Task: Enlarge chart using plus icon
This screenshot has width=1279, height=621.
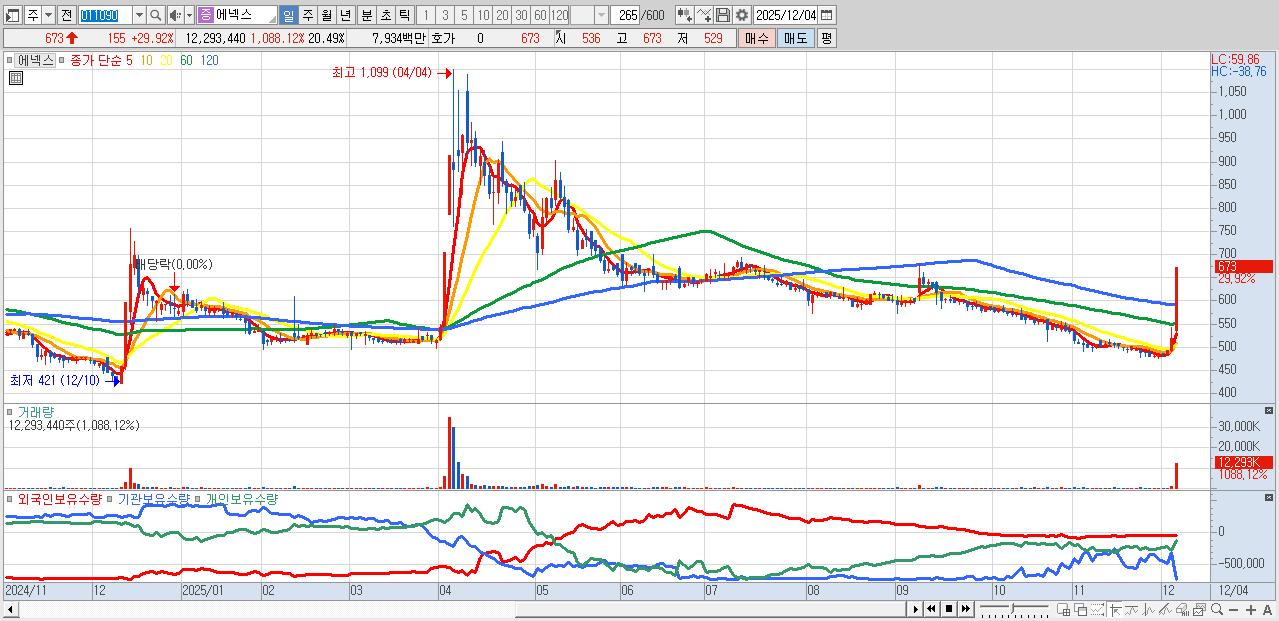Action: tap(1251, 610)
